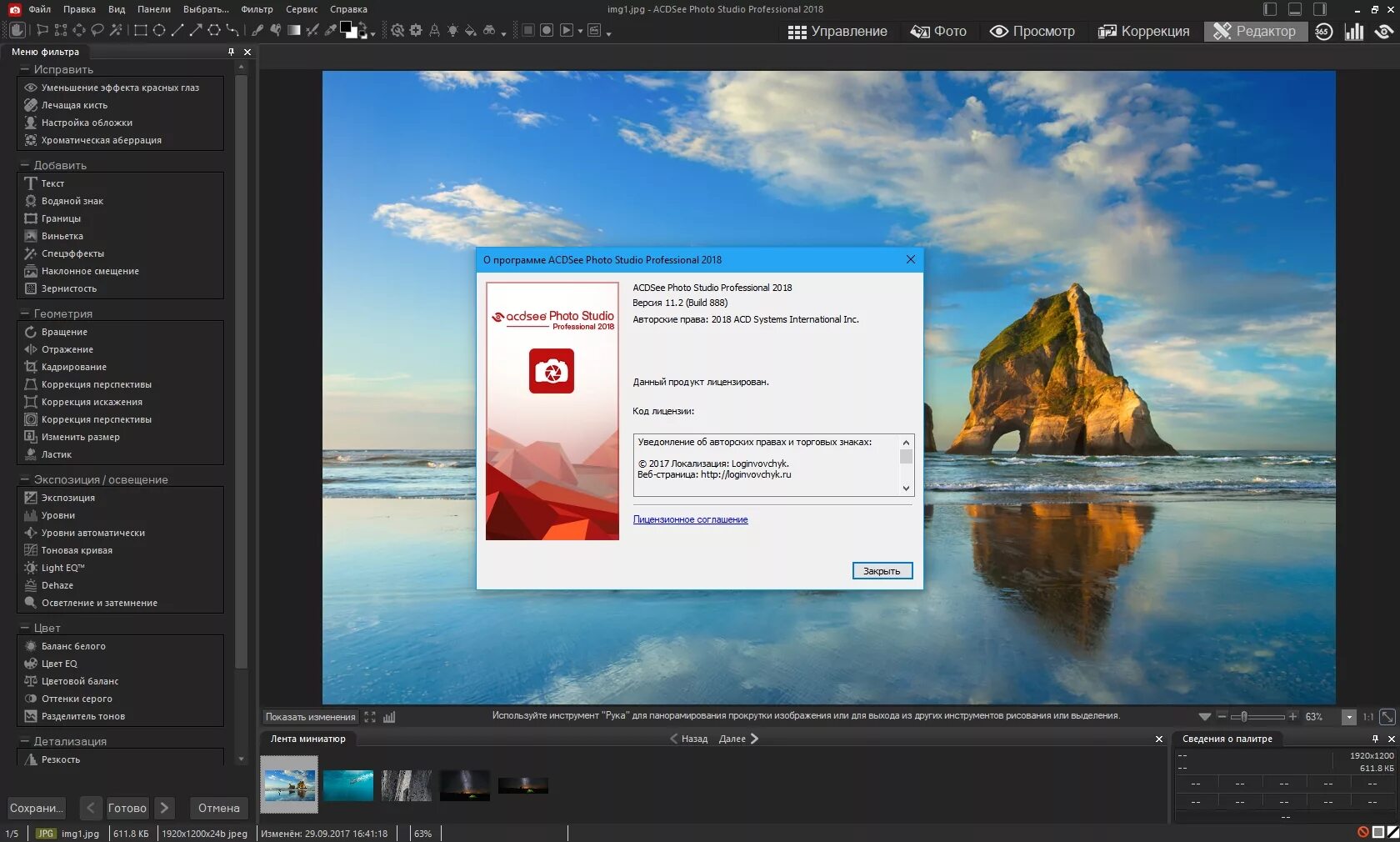Viewport: 1400px width, 842px height.
Task: Select the Arrow drawing tool
Action: pyautogui.click(x=196, y=30)
